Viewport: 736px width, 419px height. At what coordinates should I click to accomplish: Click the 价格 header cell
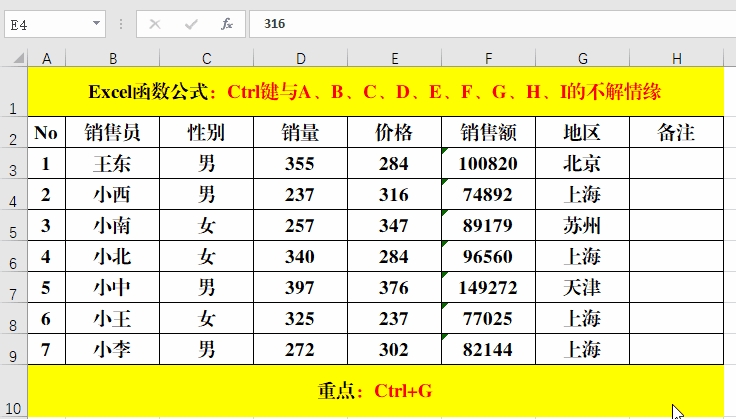394,132
